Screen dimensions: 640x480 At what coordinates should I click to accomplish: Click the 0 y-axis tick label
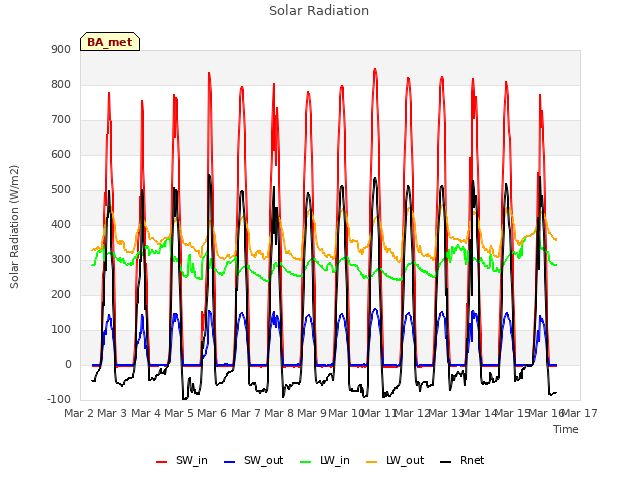(68, 364)
